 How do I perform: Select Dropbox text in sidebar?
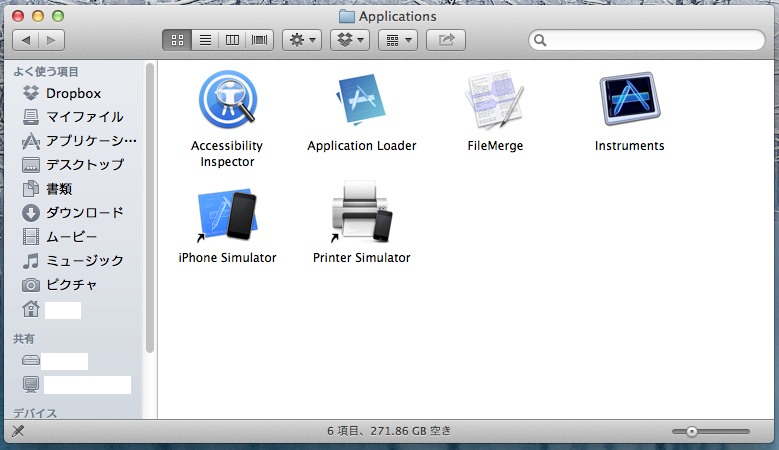[x=74, y=93]
